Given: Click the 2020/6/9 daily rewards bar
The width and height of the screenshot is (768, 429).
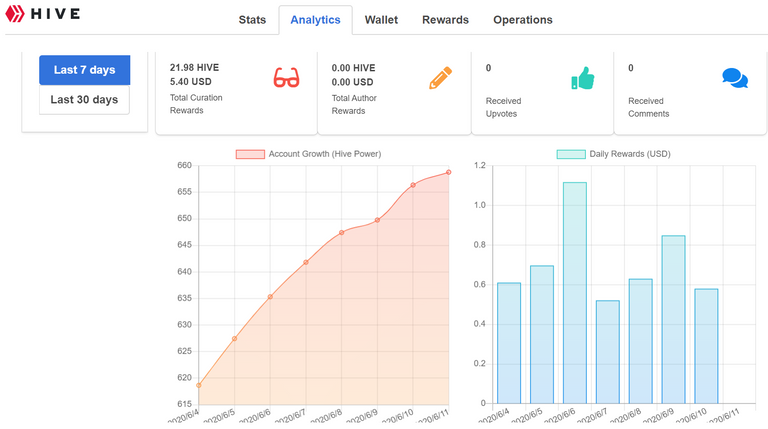Looking at the screenshot, I should click(673, 320).
